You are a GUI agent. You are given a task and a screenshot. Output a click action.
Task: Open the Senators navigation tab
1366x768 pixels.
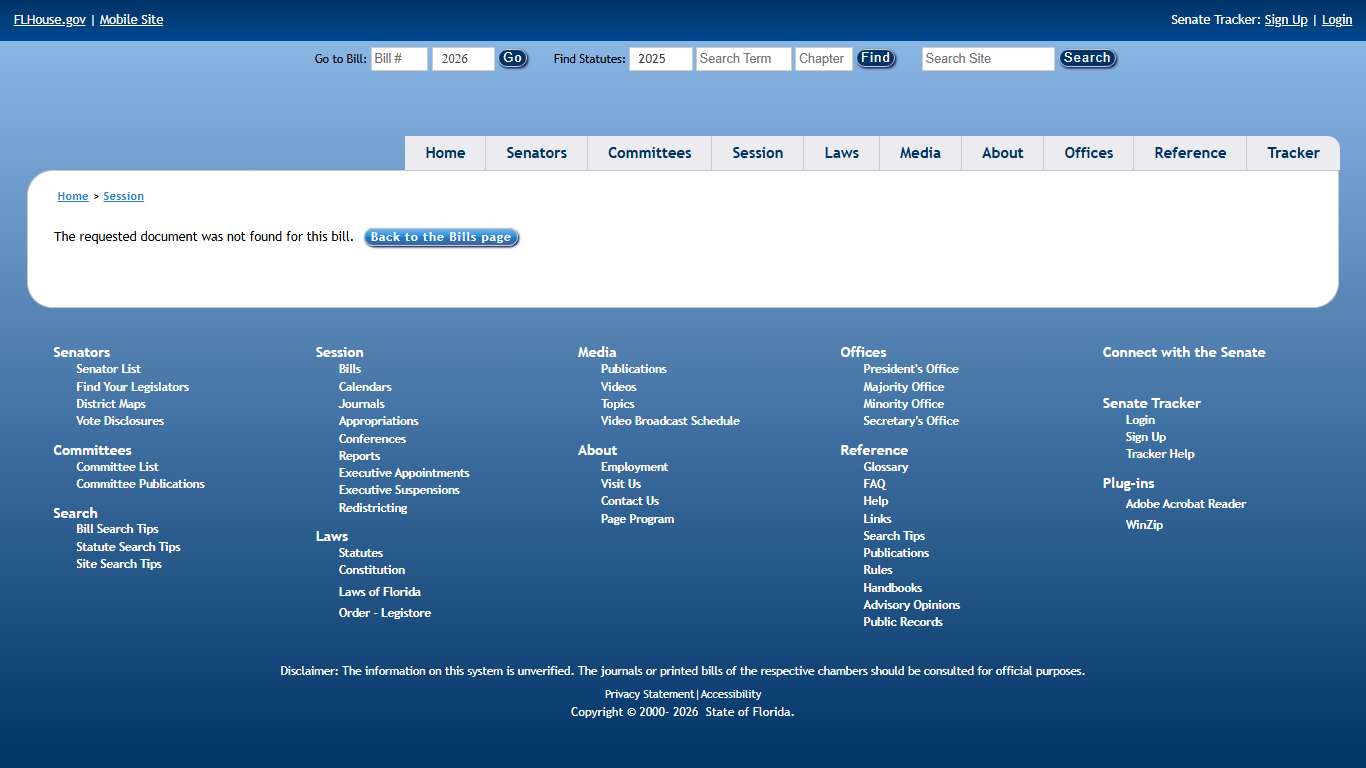tap(536, 153)
